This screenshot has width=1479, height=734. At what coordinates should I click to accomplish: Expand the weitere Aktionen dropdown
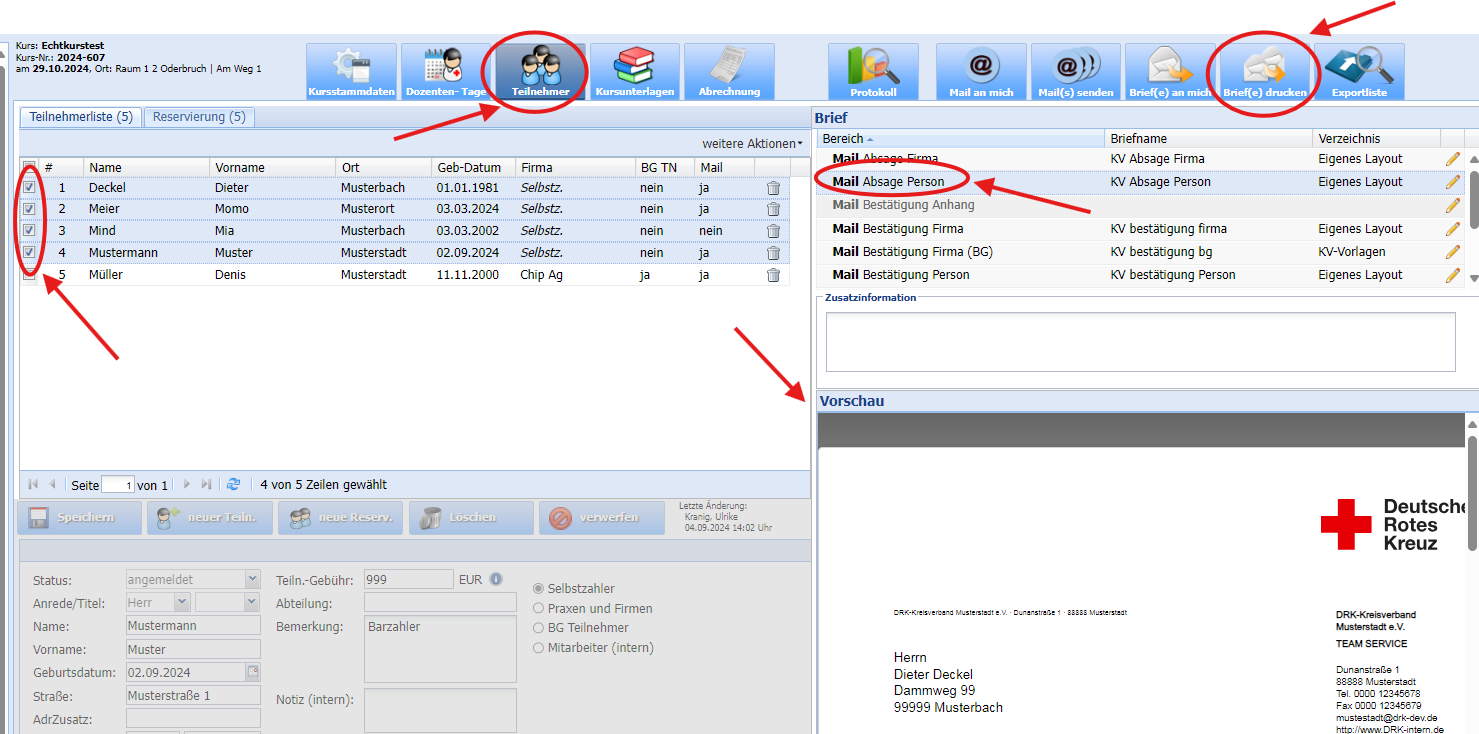[x=752, y=144]
